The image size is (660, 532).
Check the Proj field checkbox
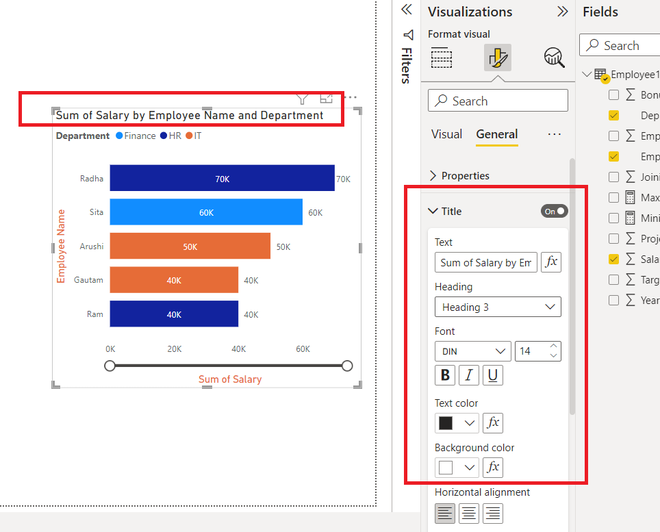click(614, 239)
